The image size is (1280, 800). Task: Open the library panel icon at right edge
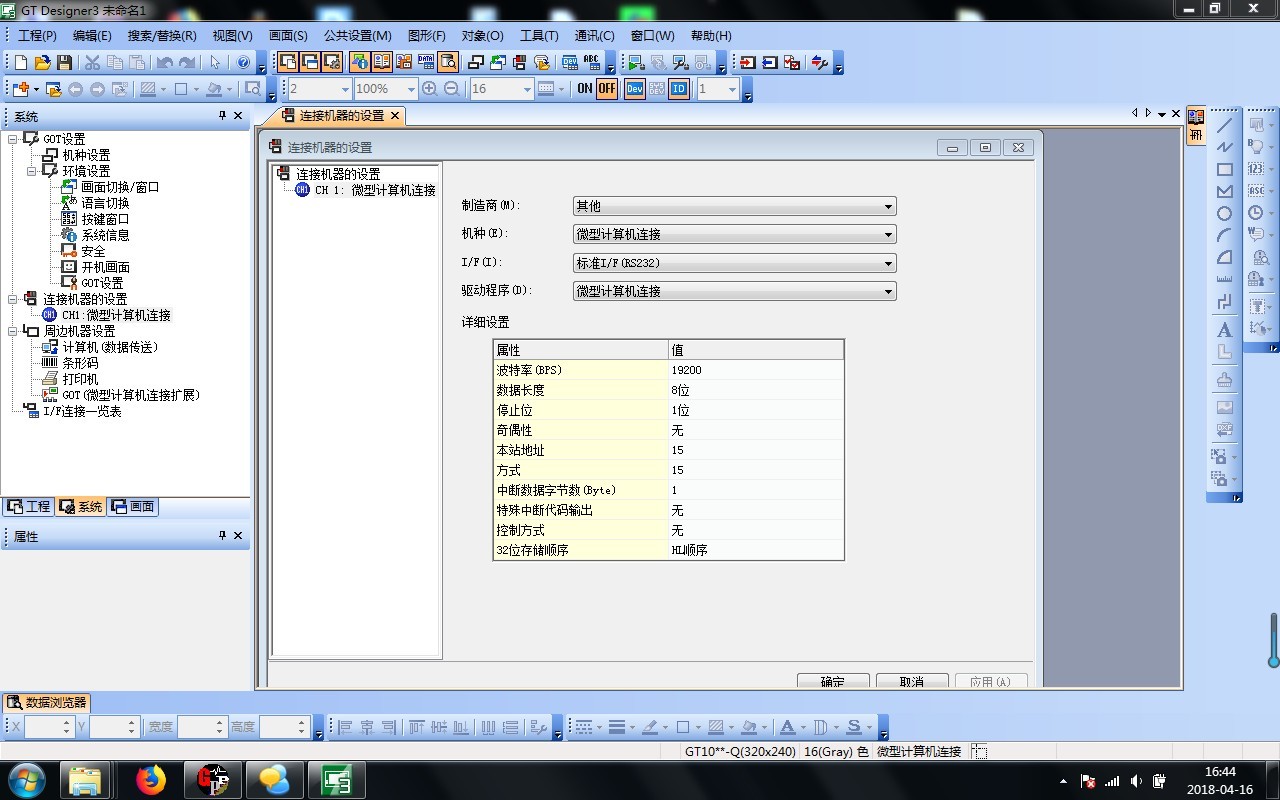tap(1196, 126)
